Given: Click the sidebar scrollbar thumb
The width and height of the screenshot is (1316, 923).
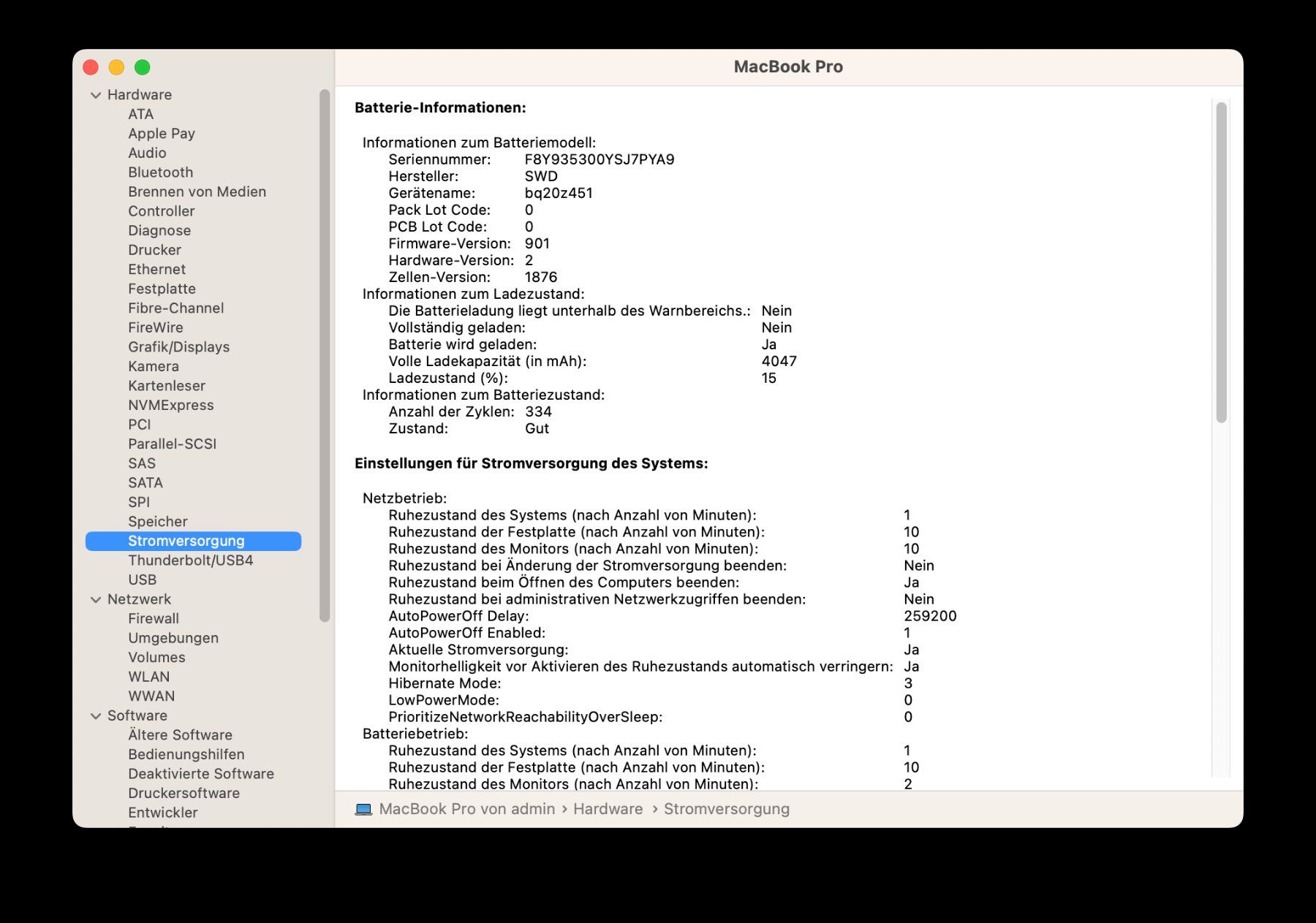Looking at the screenshot, I should (x=325, y=355).
